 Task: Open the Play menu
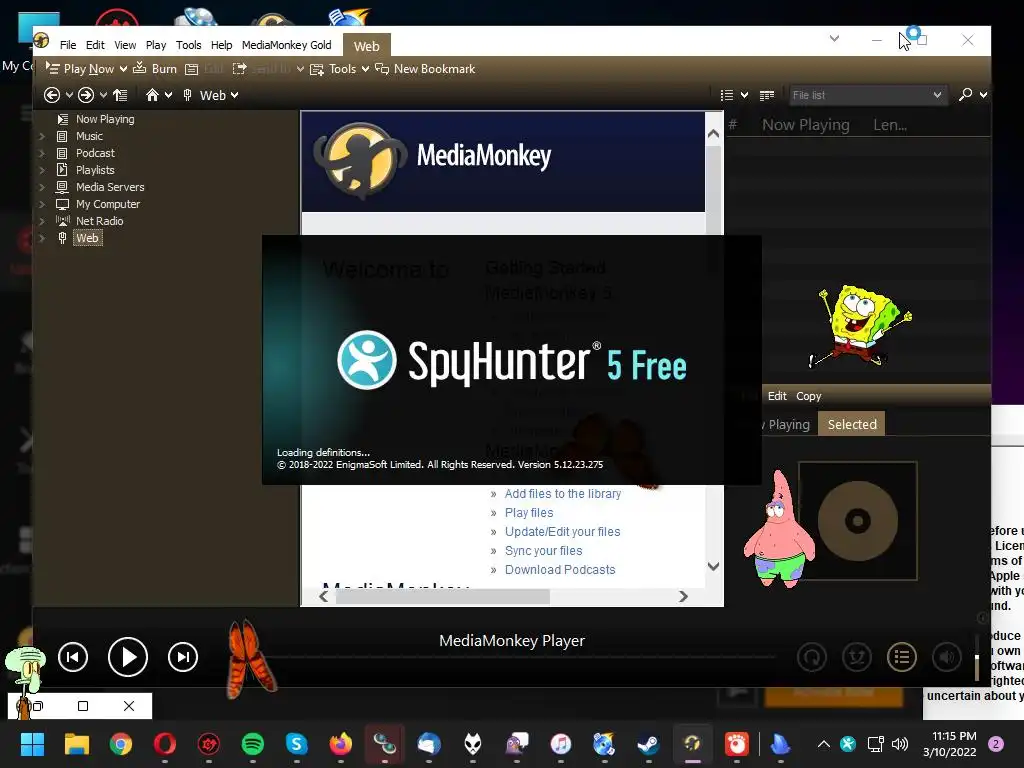click(x=156, y=45)
